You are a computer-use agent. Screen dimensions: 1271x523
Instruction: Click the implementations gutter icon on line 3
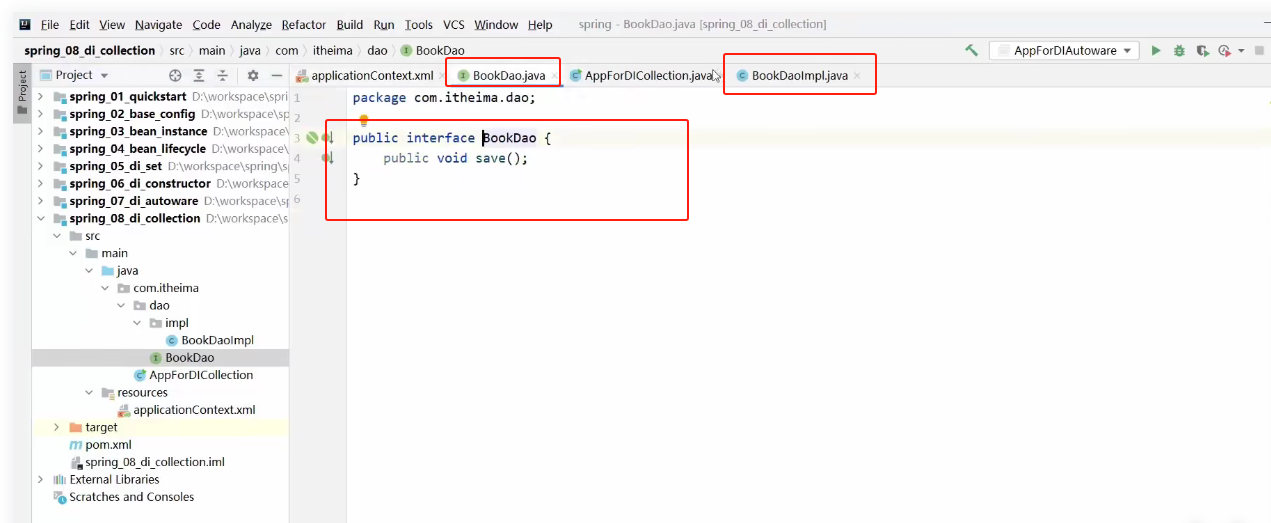click(x=327, y=138)
